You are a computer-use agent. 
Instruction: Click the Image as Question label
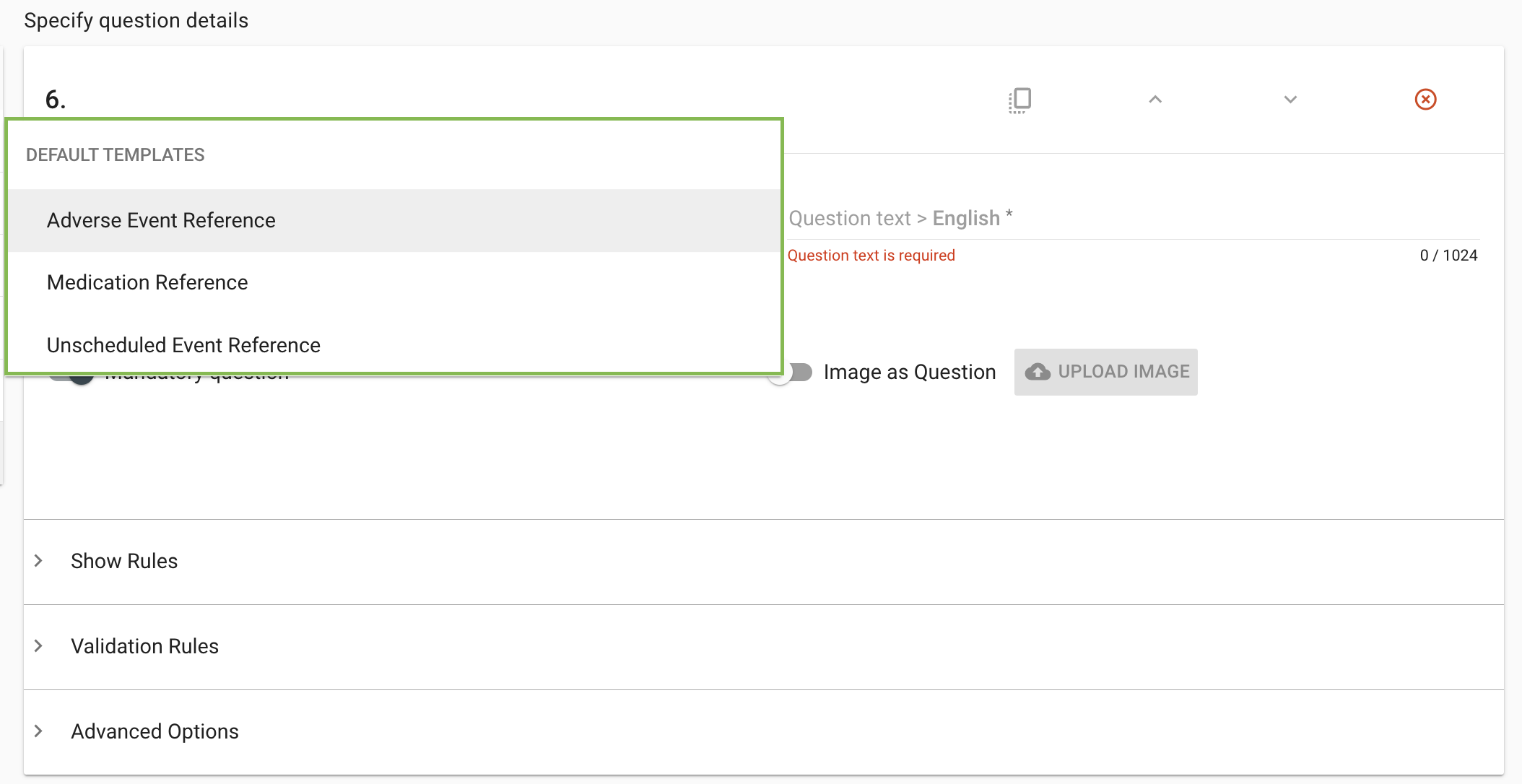click(x=909, y=372)
